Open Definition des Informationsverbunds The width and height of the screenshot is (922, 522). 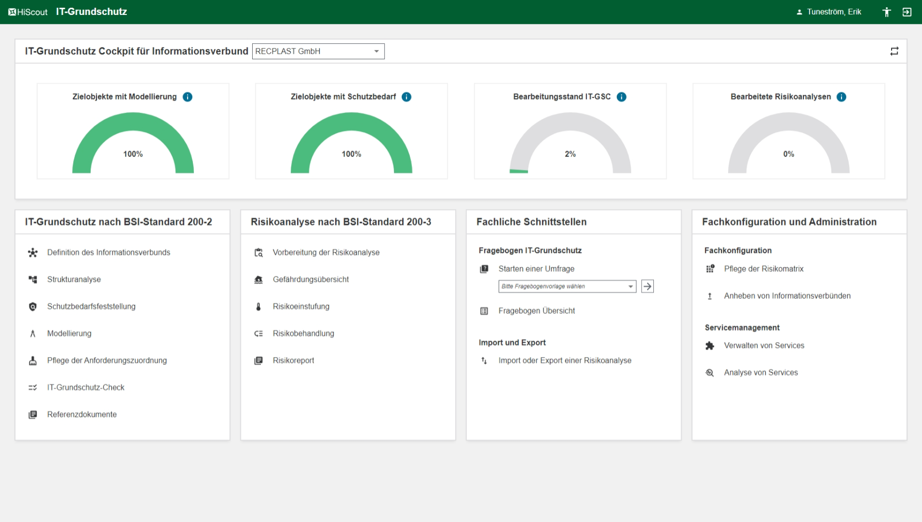tap(109, 253)
